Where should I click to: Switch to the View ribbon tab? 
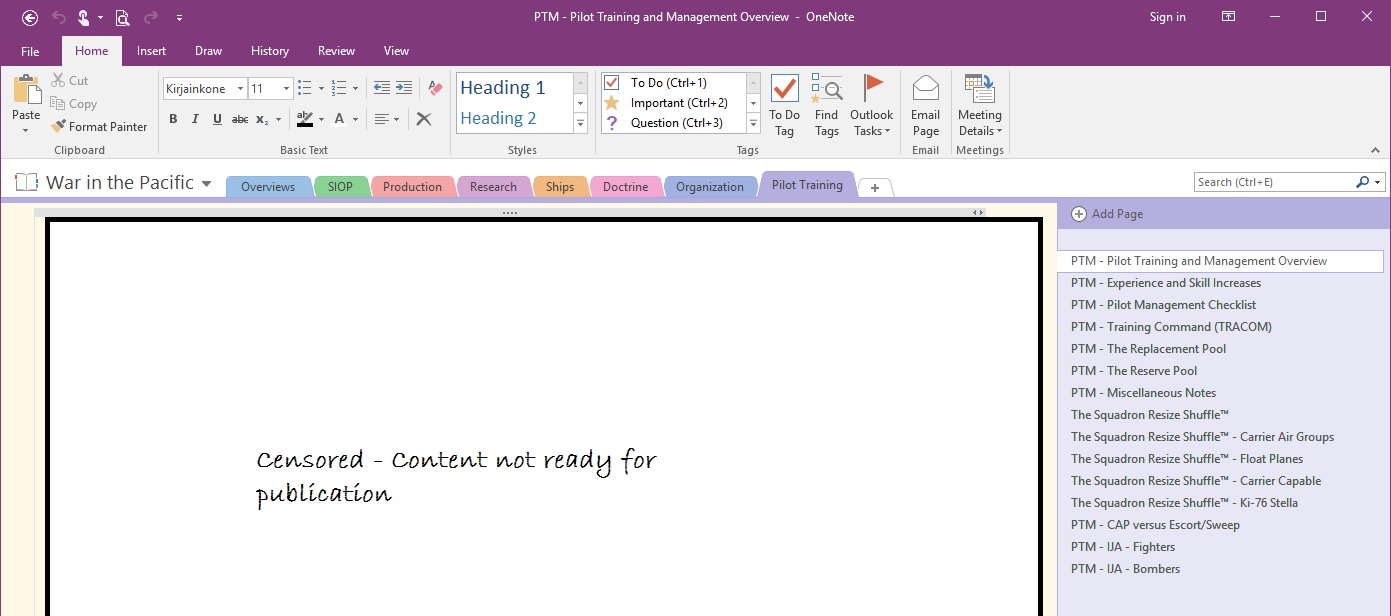point(397,51)
